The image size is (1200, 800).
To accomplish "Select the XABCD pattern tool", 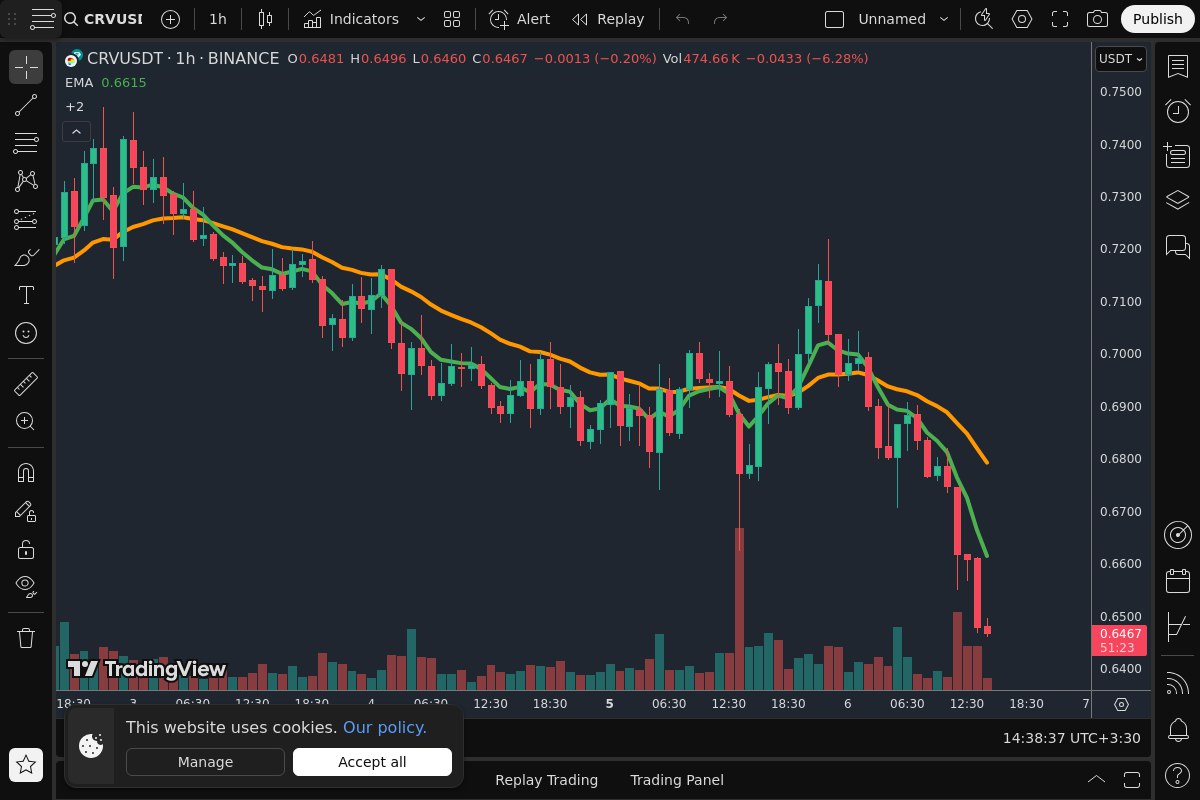I will (x=26, y=181).
